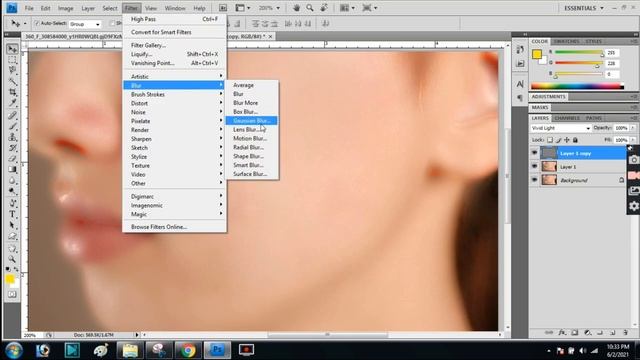Select the Zoom tool in the toolbox

point(12,259)
